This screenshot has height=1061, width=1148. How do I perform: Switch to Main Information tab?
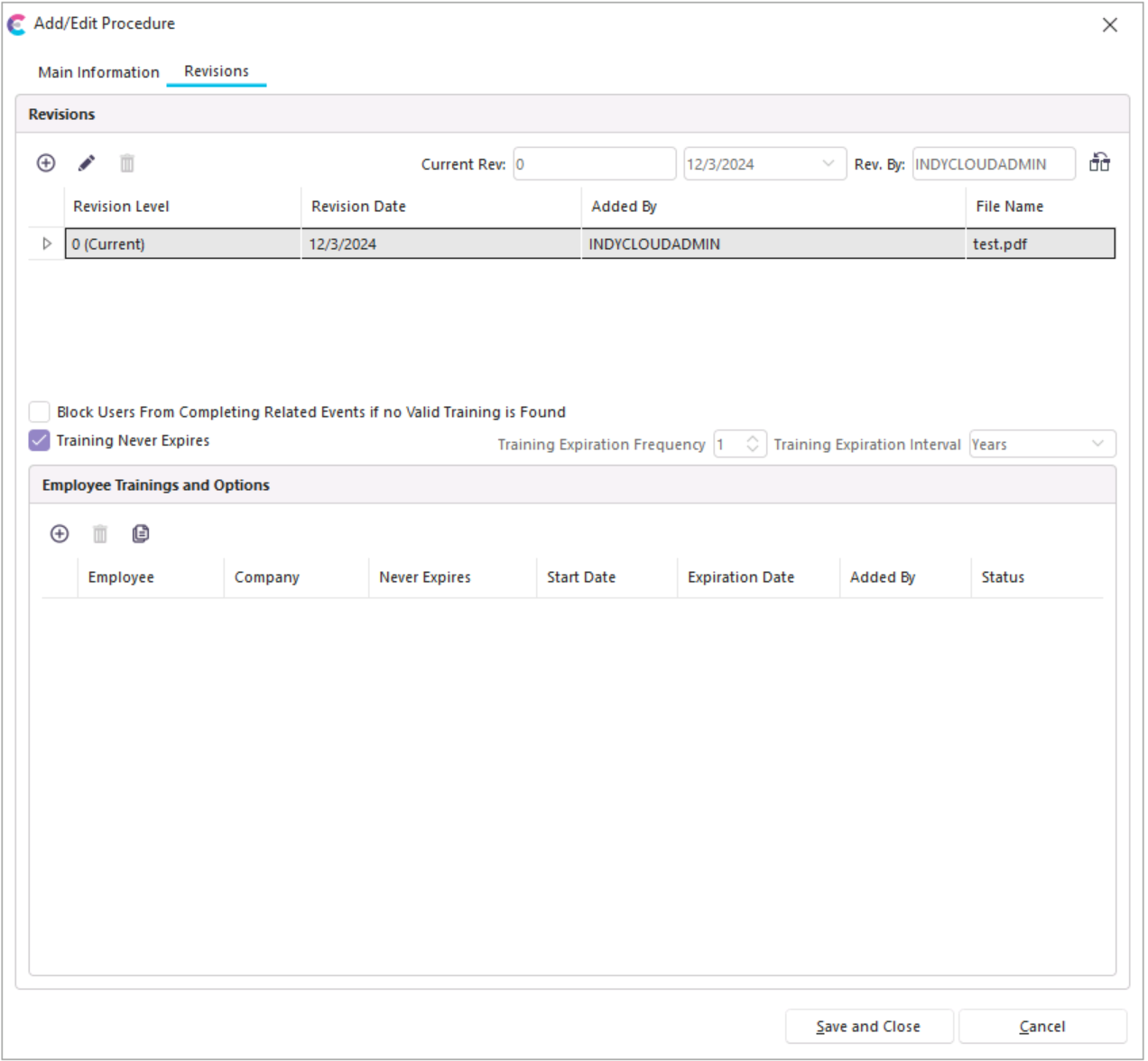click(98, 72)
